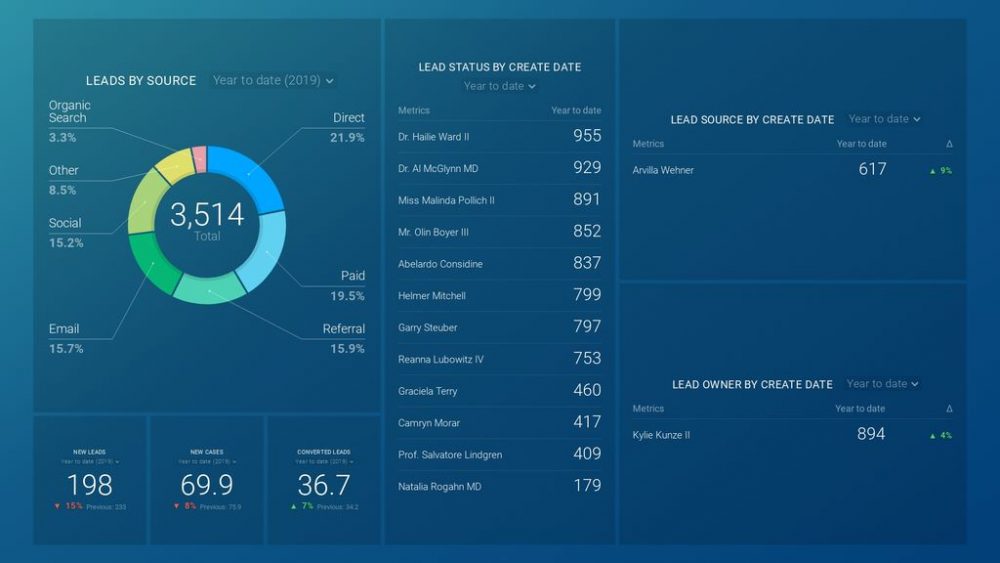Click the delta symbol in Lead Owner header
This screenshot has width=1000, height=563.
tap(949, 409)
